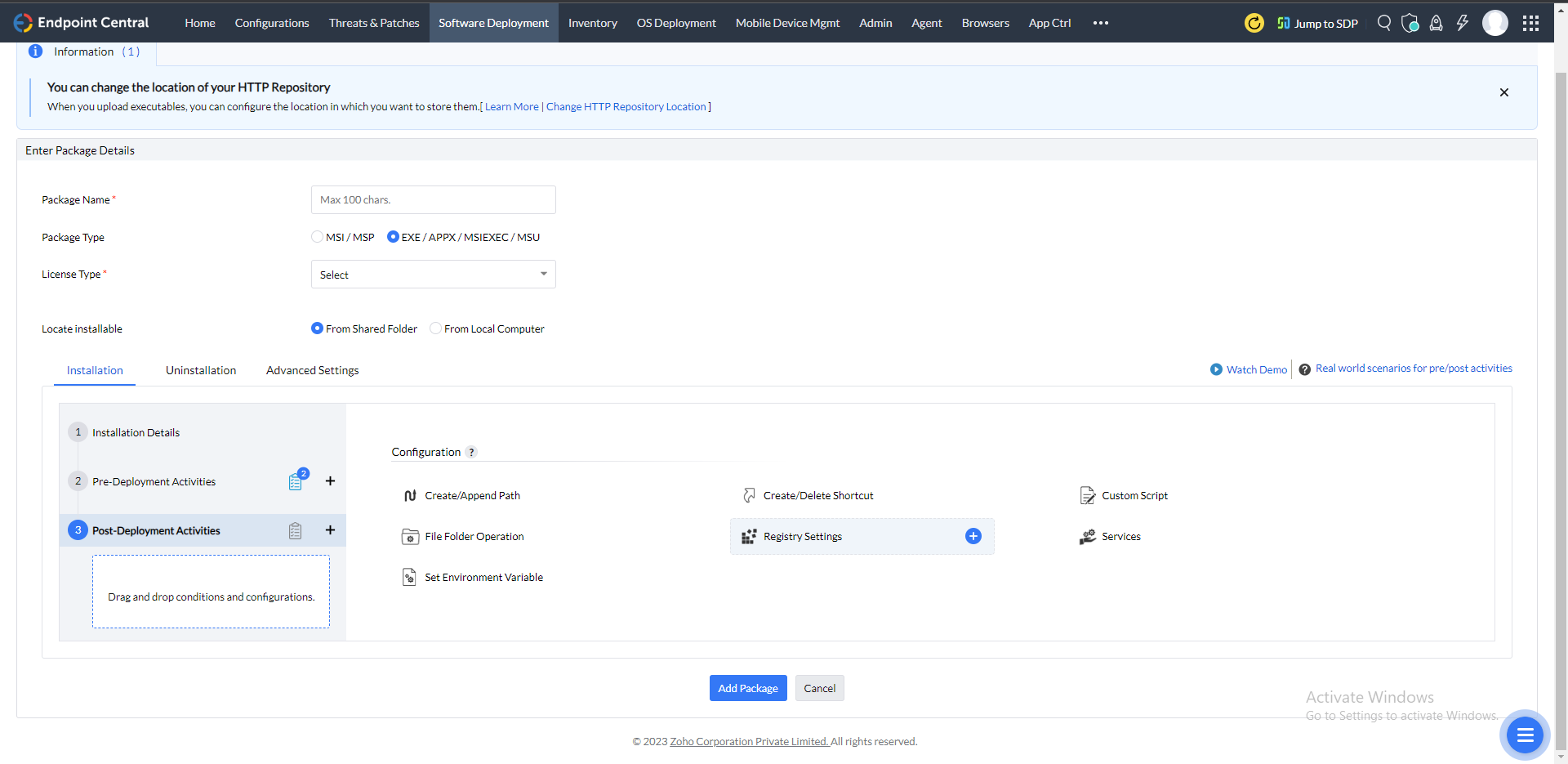Choose From Local Computer for locating installable
The height and width of the screenshot is (764, 1568).
(x=437, y=328)
